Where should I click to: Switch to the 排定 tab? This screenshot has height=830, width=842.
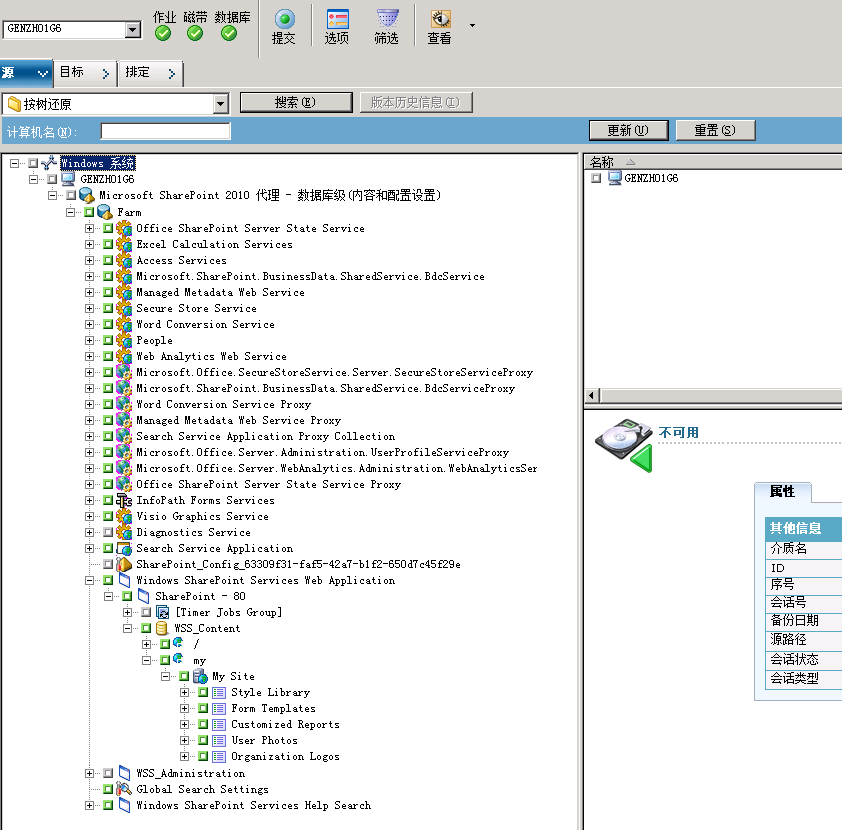click(x=150, y=73)
